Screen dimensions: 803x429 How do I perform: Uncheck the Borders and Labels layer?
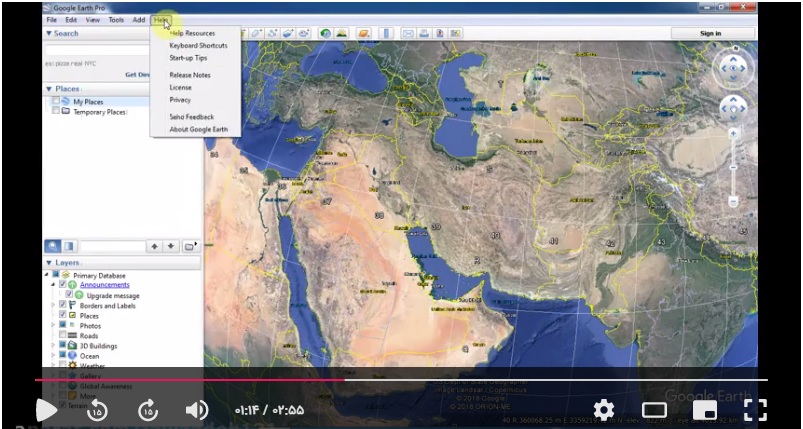62,305
